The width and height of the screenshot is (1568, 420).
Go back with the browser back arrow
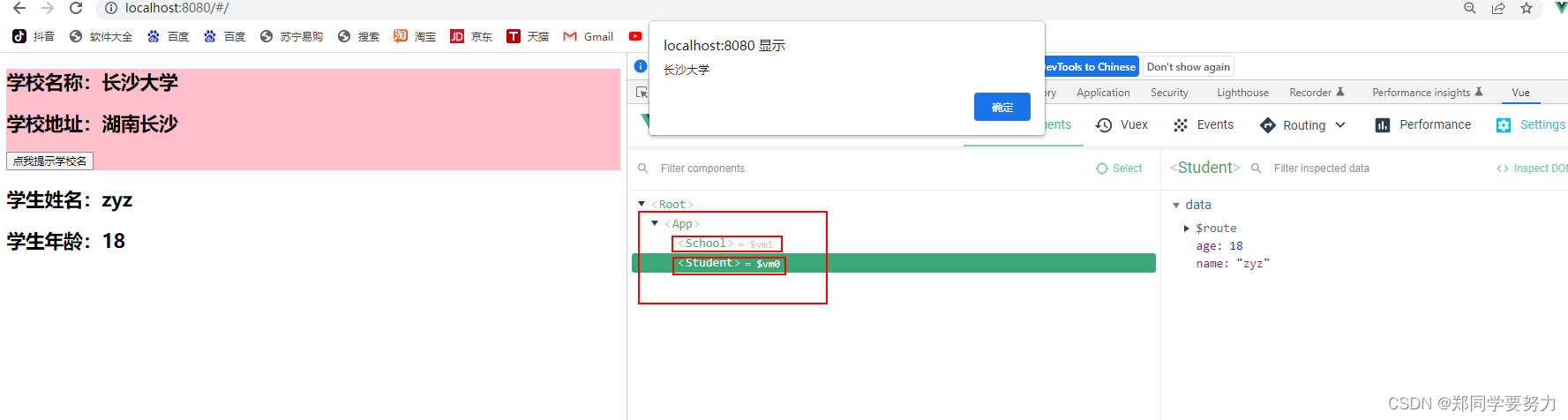19,8
